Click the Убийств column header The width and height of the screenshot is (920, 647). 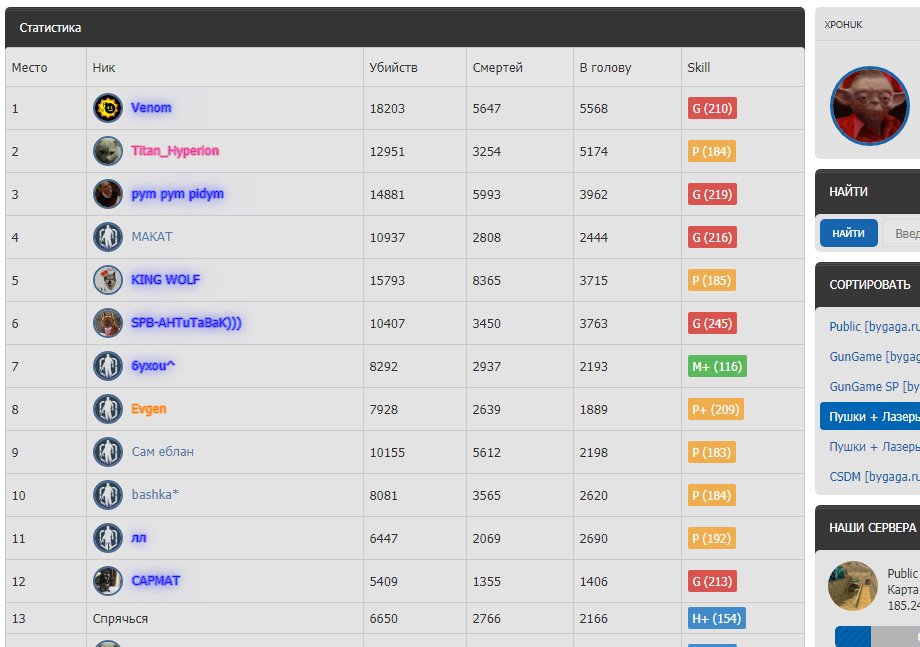pyautogui.click(x=393, y=68)
